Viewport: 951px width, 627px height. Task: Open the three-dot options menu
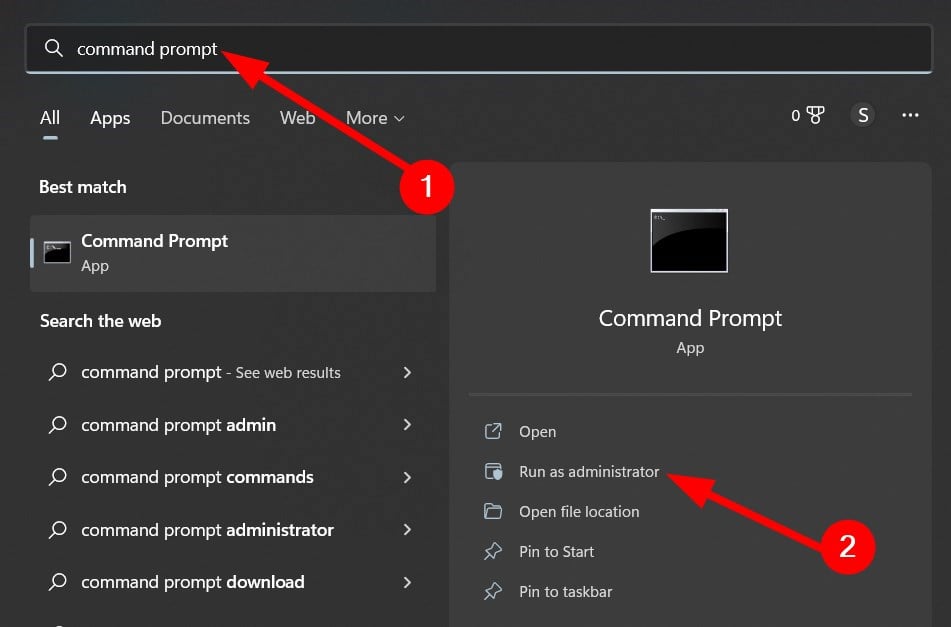[910, 115]
